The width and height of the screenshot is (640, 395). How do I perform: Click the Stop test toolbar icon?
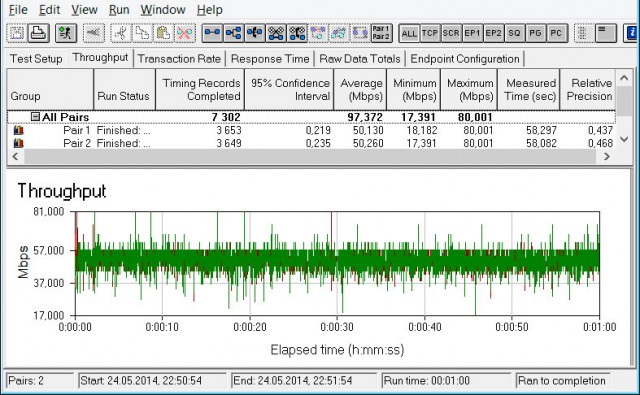(x=93, y=33)
